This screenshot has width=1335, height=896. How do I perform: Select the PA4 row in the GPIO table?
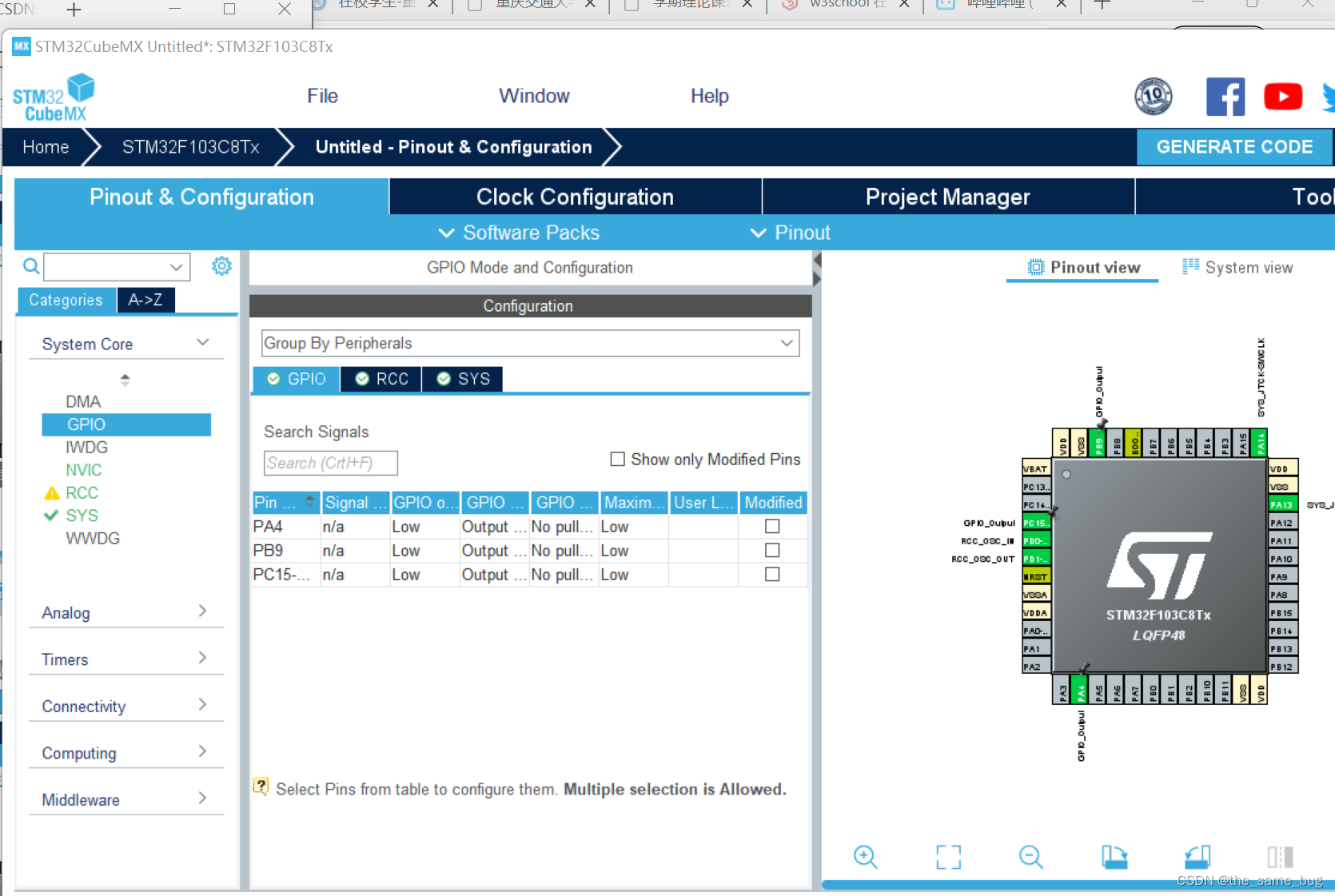pyautogui.click(x=529, y=527)
